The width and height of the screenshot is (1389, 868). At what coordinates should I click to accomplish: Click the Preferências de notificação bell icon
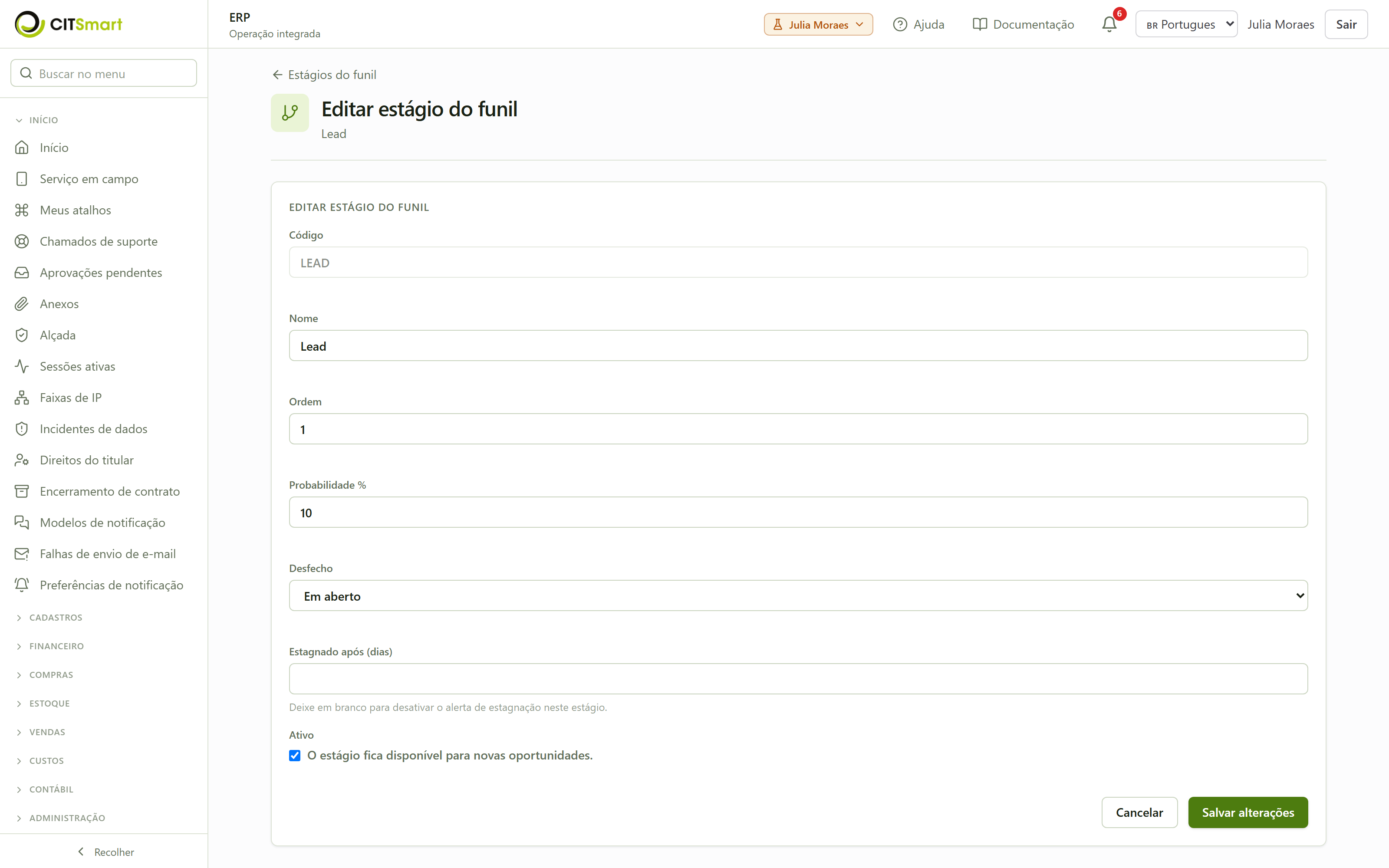22,585
